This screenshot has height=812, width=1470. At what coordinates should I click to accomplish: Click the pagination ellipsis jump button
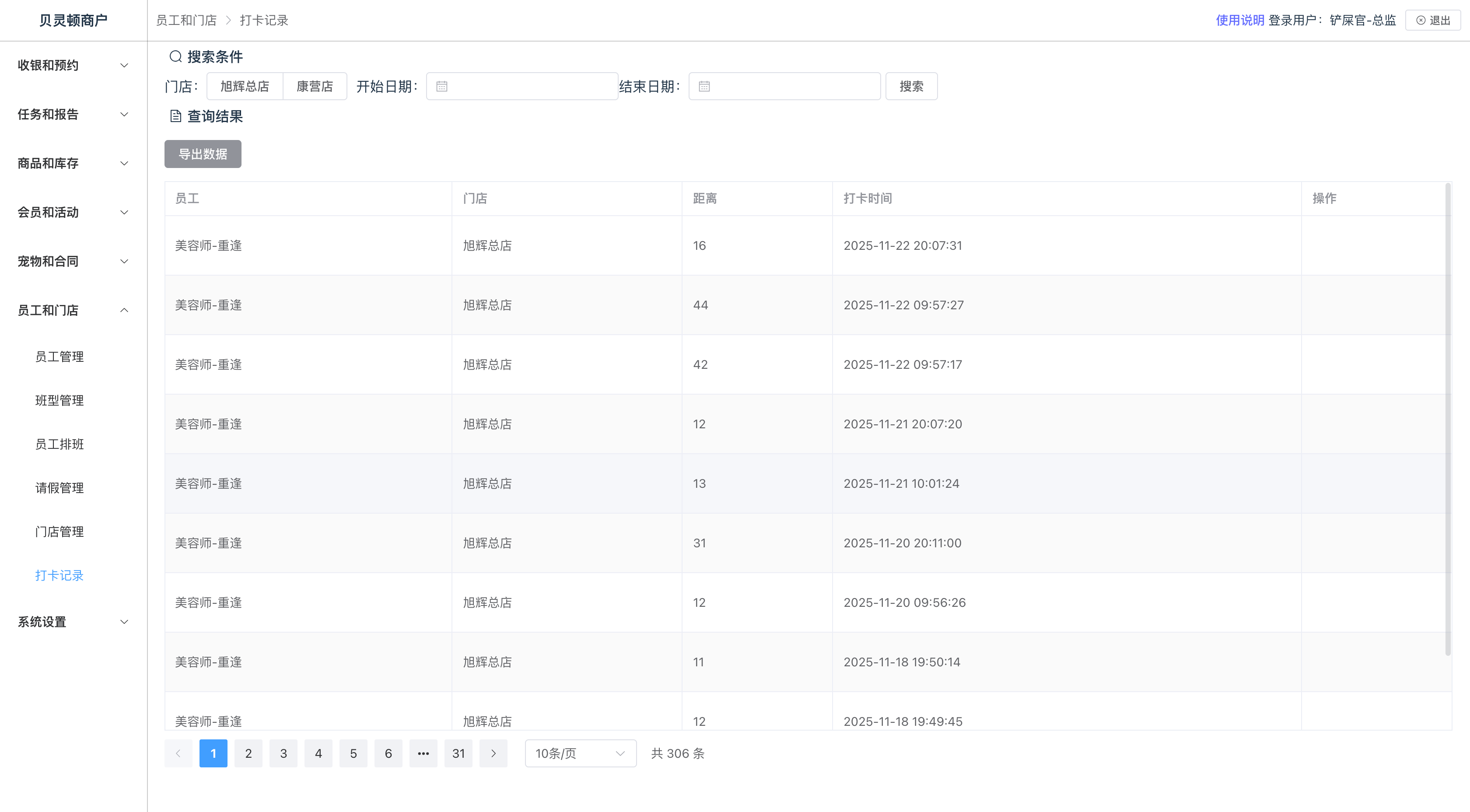pyautogui.click(x=423, y=753)
